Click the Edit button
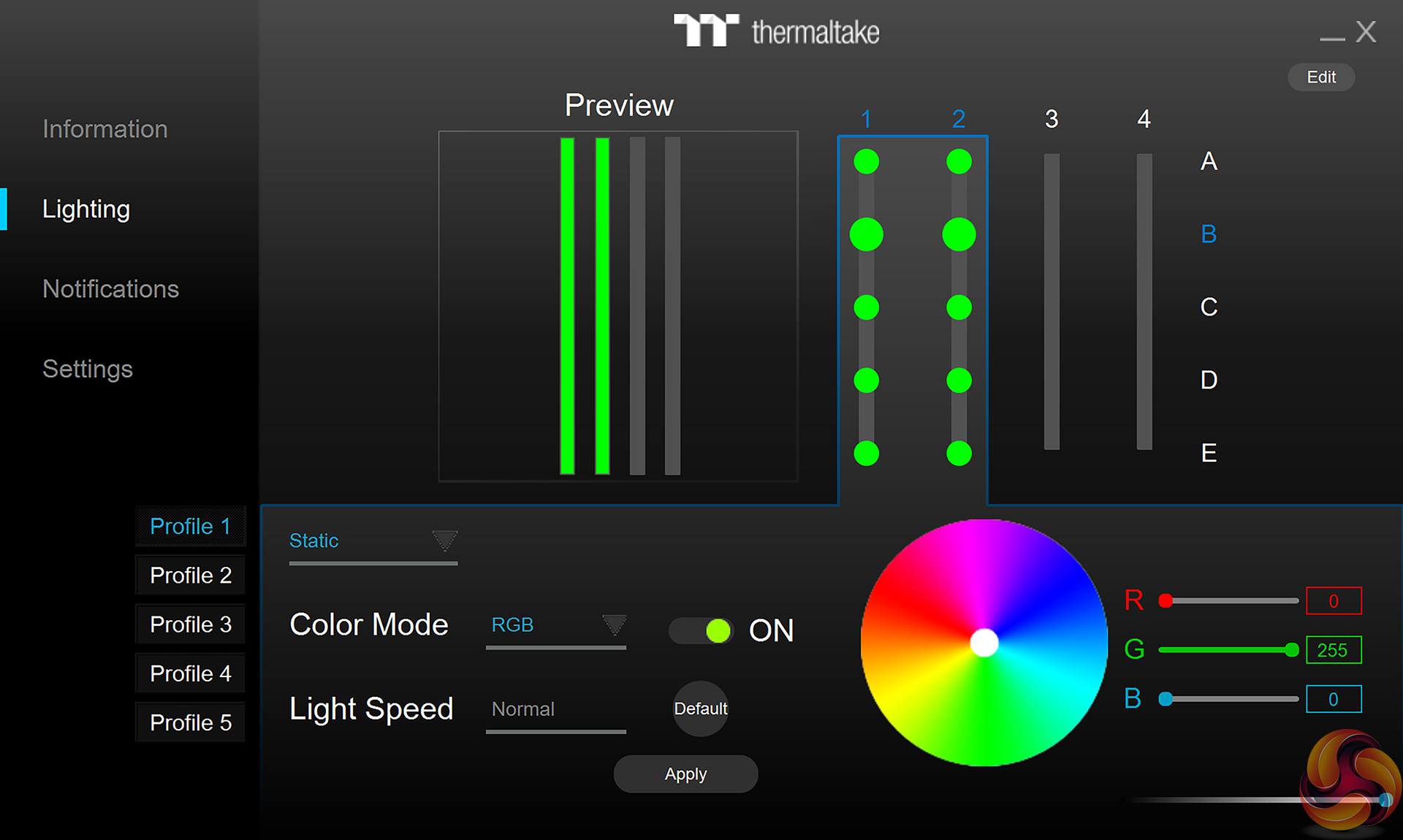1403x840 pixels. [1320, 77]
